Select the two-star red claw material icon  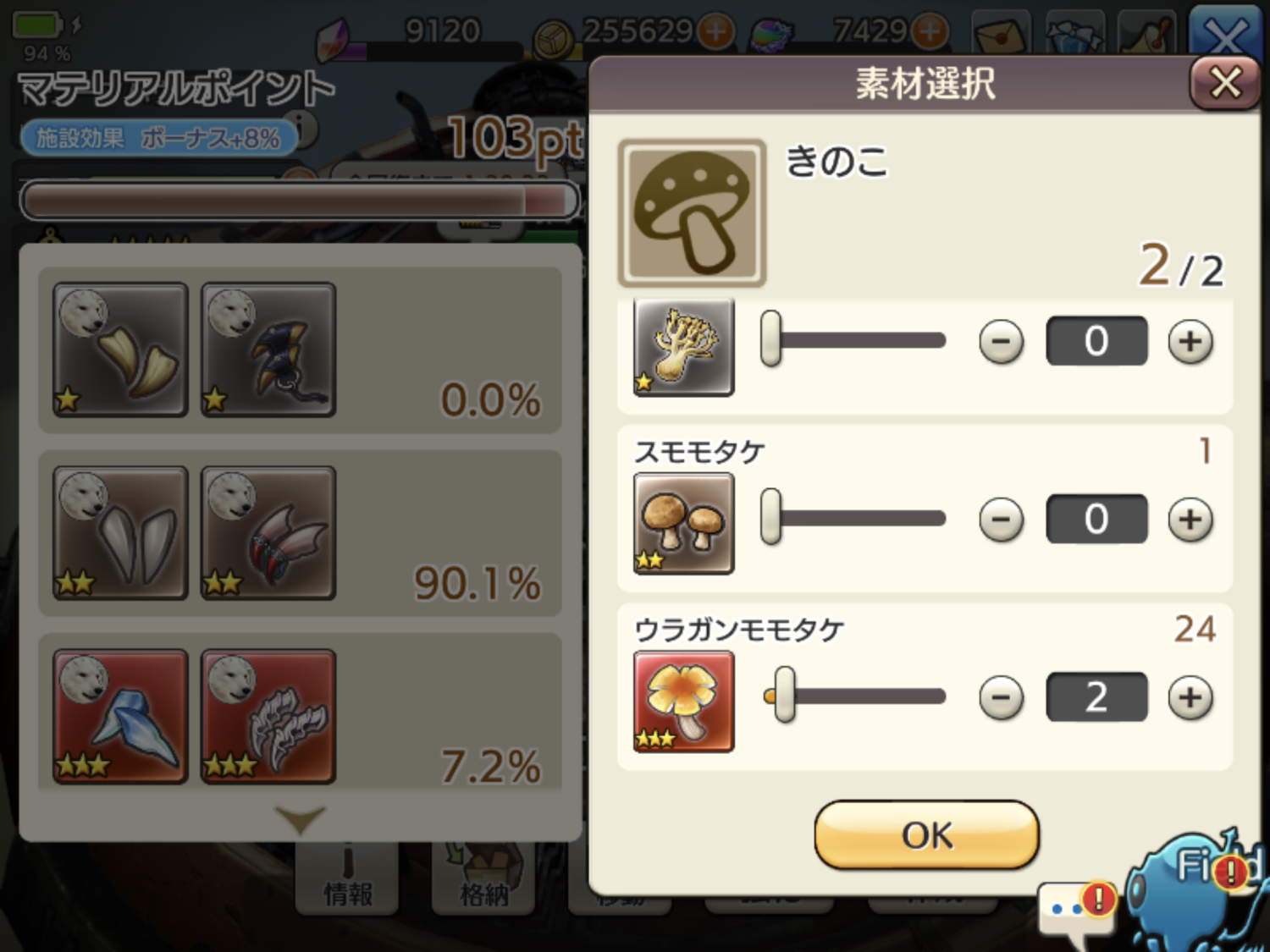(268, 533)
